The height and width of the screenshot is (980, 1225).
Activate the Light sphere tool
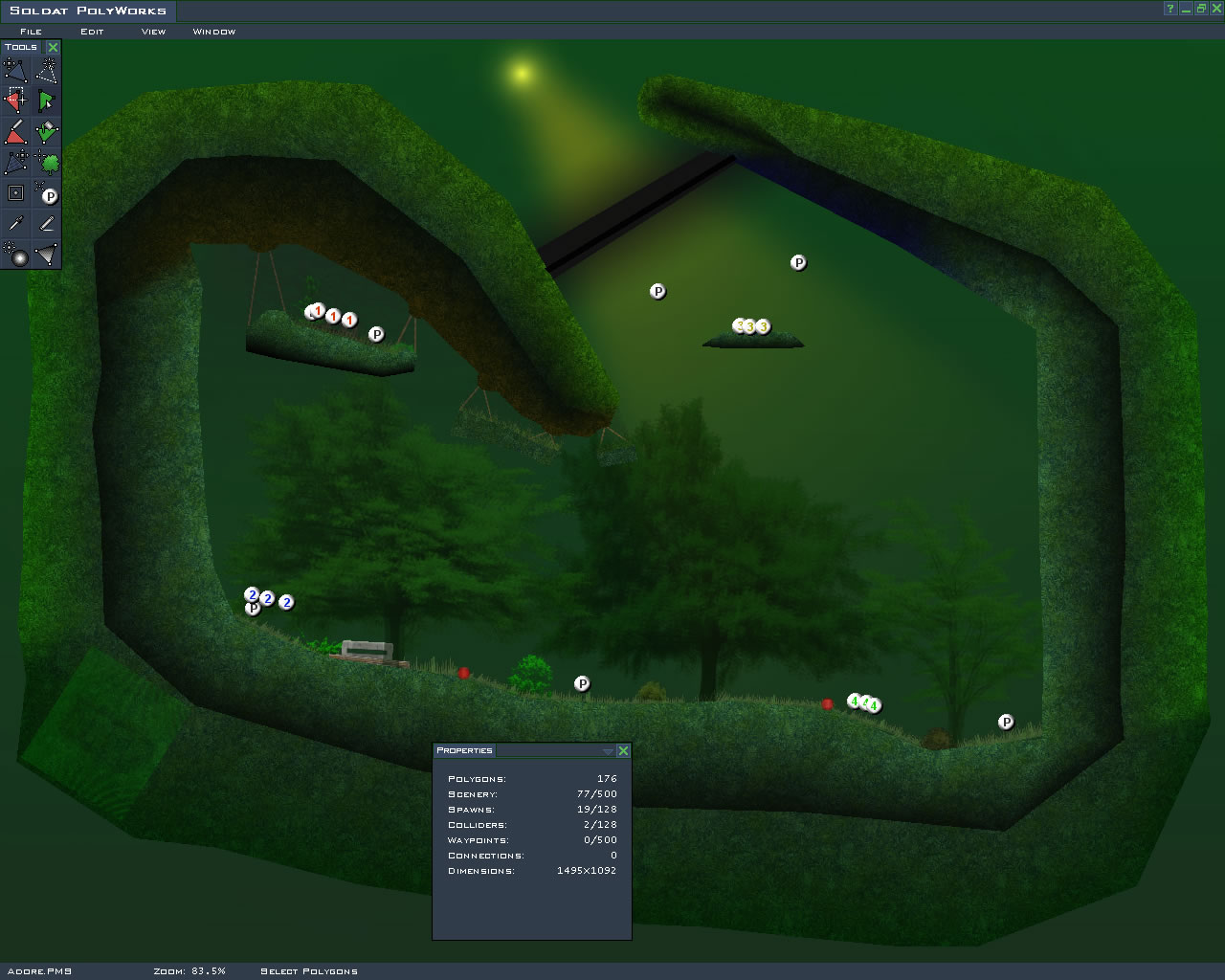[15, 255]
